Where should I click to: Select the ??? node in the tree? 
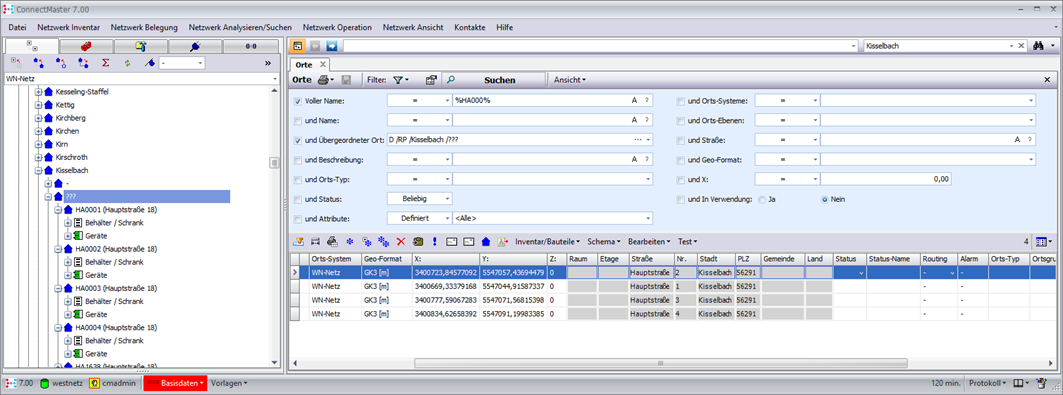(x=146, y=196)
